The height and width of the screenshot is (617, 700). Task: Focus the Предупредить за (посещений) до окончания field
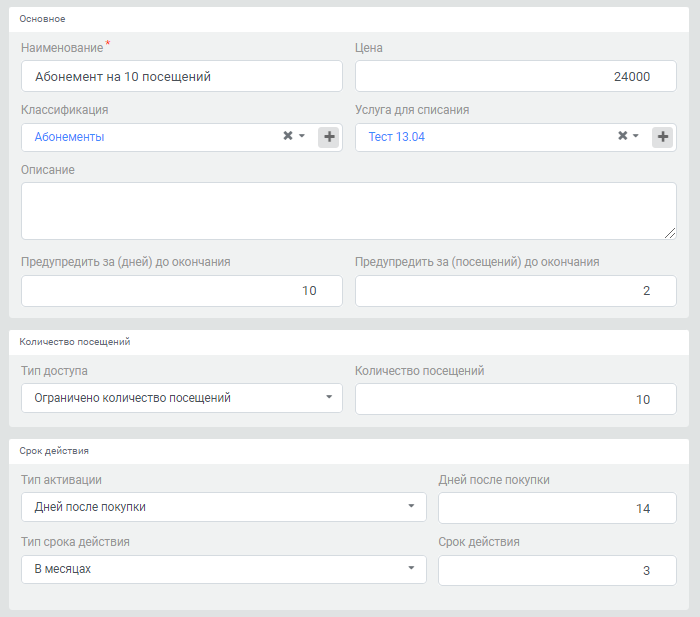click(516, 291)
